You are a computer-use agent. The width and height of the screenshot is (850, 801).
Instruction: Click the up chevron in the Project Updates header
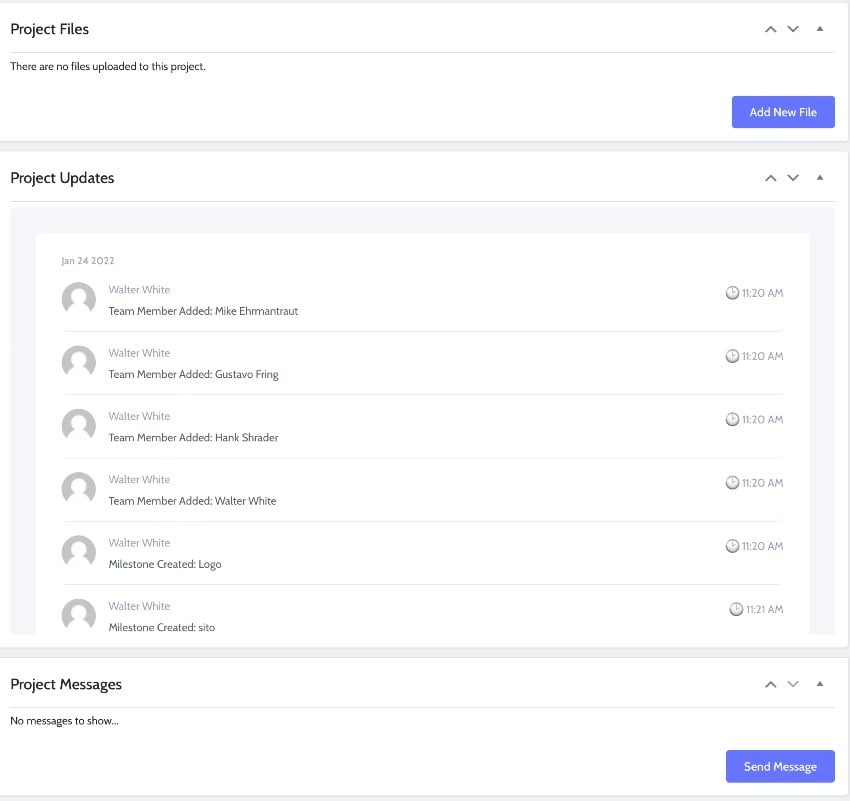point(770,177)
